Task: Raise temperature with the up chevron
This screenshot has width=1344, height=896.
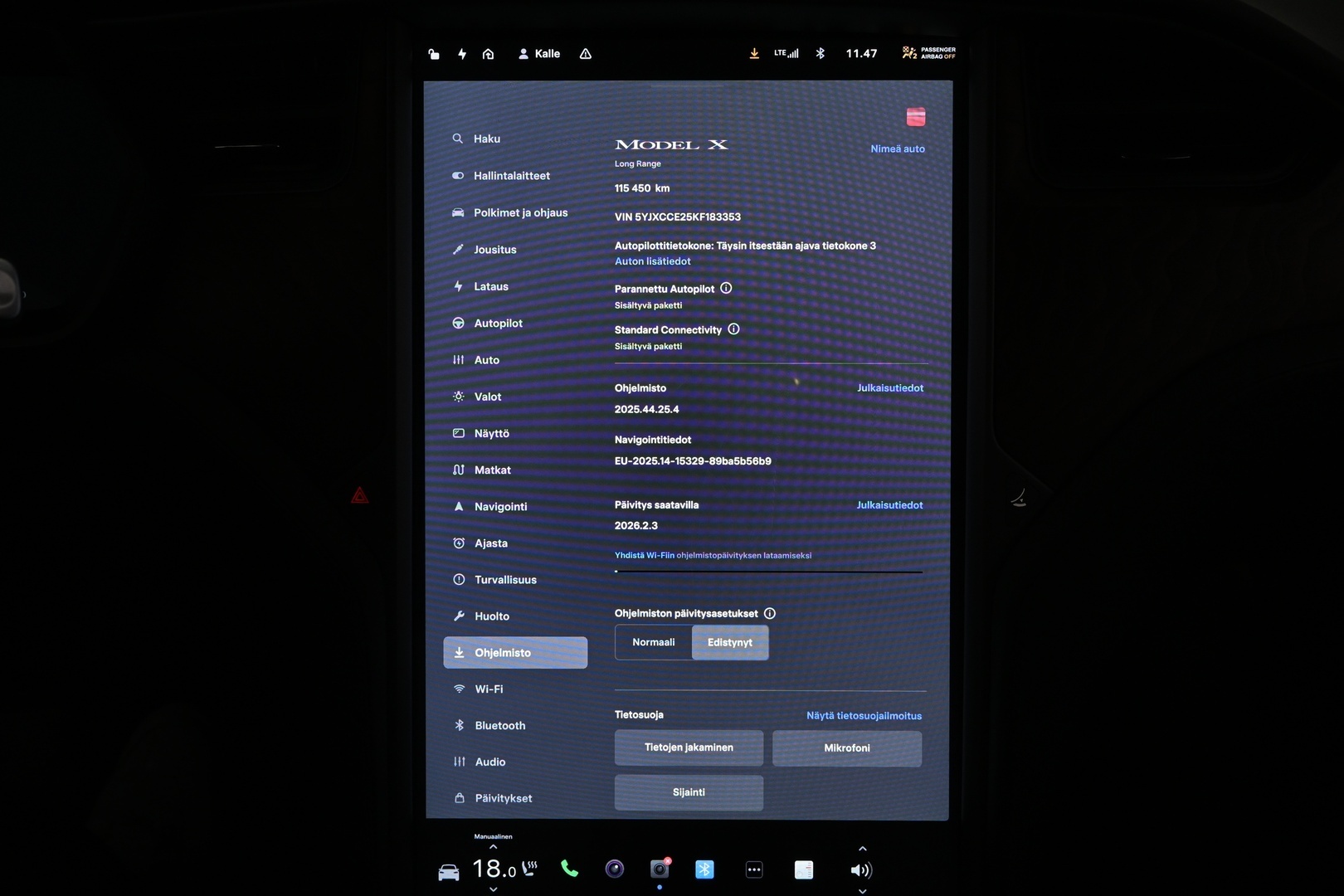Action: [494, 847]
